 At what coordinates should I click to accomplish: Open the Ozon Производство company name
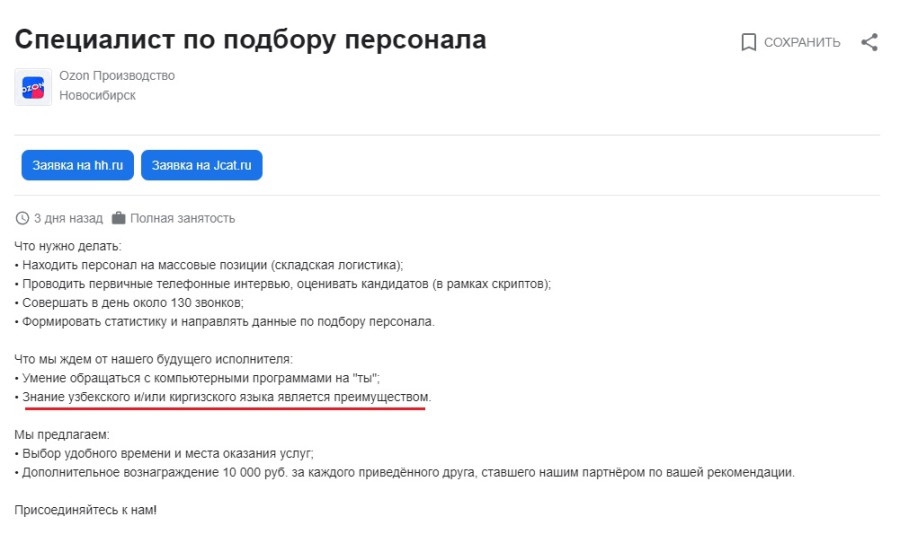click(117, 76)
